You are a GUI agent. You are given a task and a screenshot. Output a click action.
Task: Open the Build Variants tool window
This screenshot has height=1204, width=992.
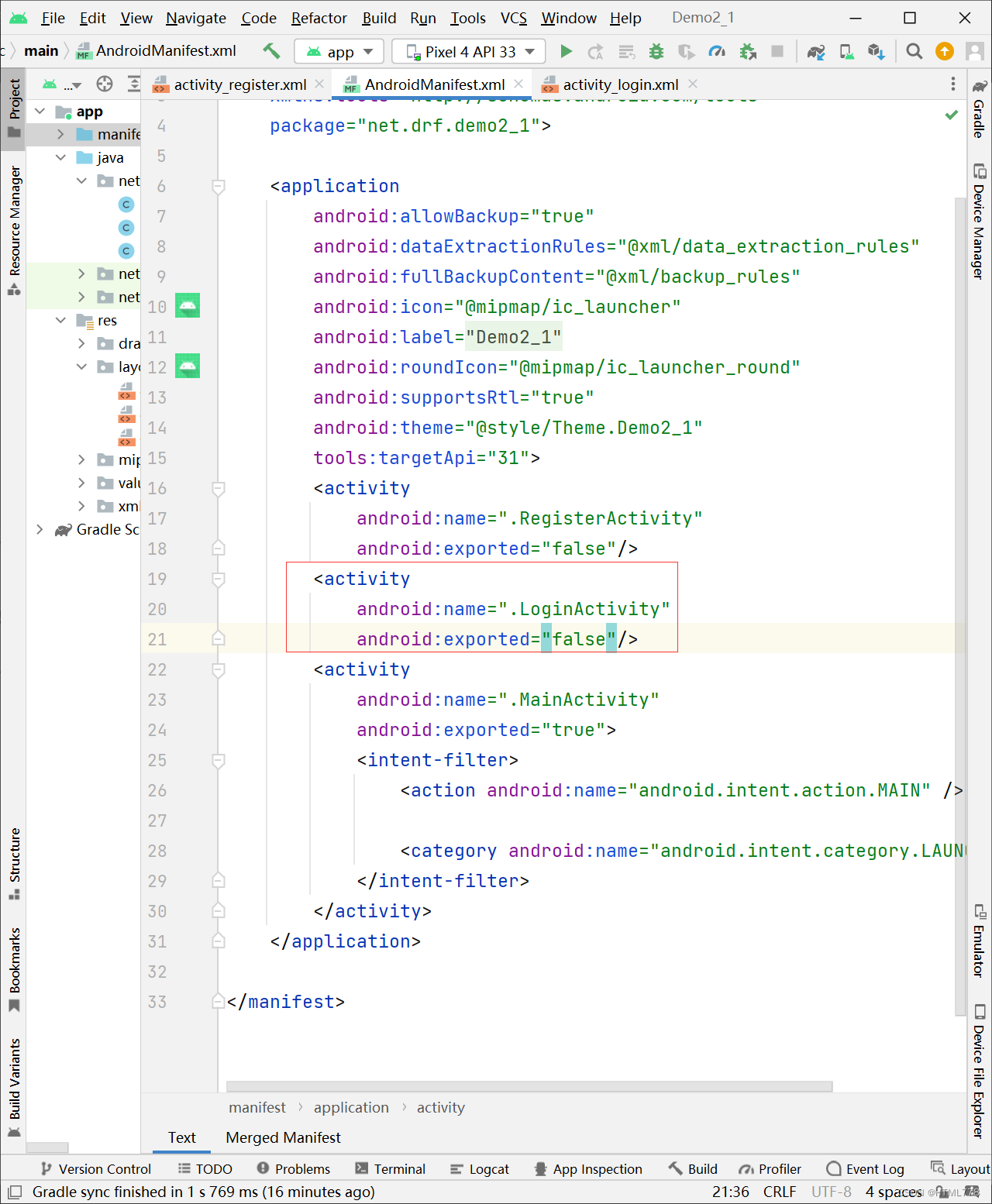(x=14, y=1087)
